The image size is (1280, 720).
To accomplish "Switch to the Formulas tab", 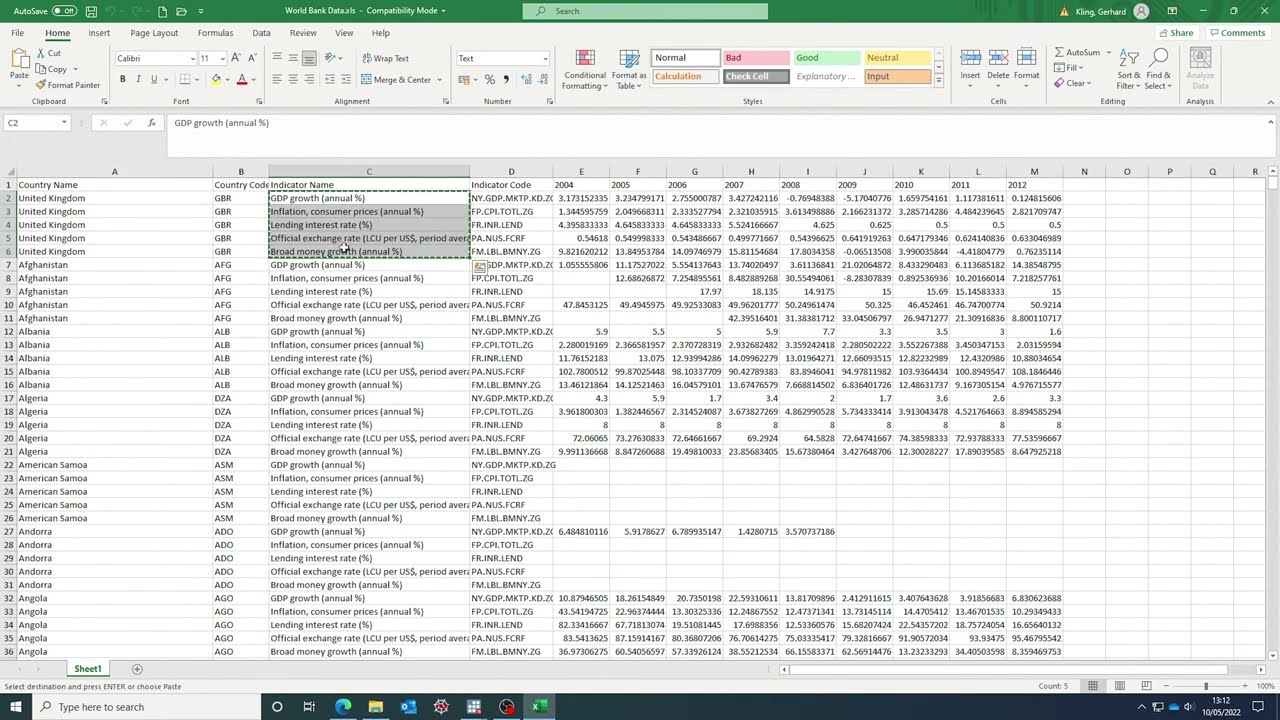I will pyautogui.click(x=215, y=33).
